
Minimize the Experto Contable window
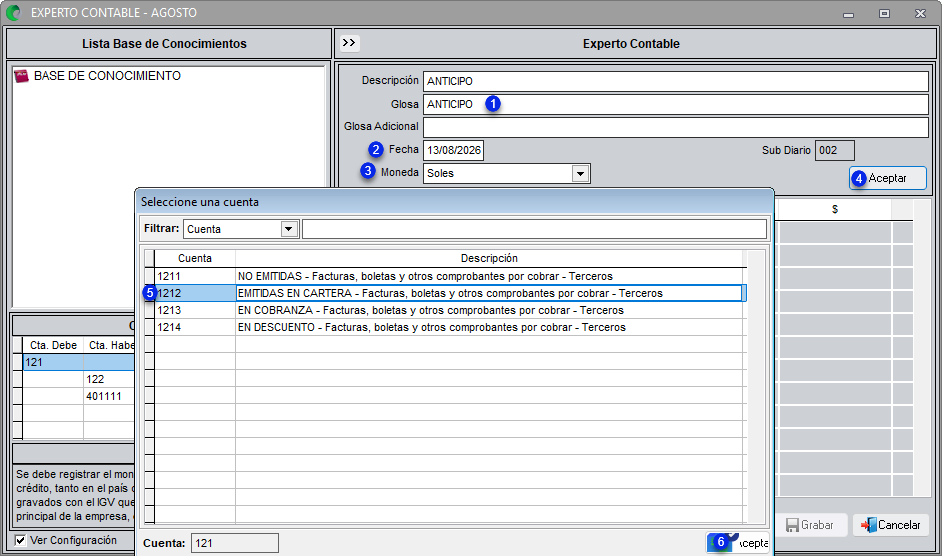(x=848, y=13)
